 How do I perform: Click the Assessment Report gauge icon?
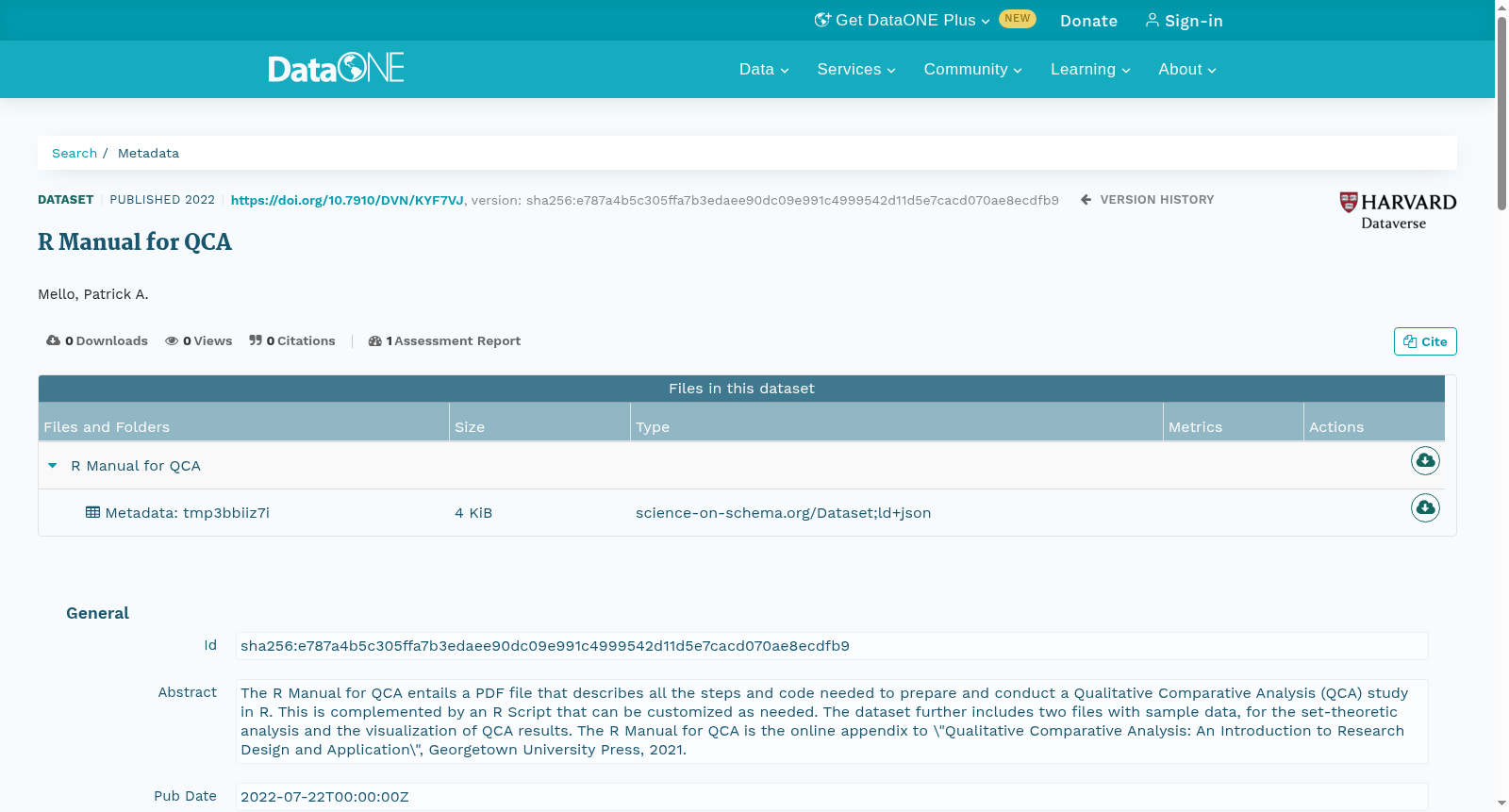[x=375, y=341]
